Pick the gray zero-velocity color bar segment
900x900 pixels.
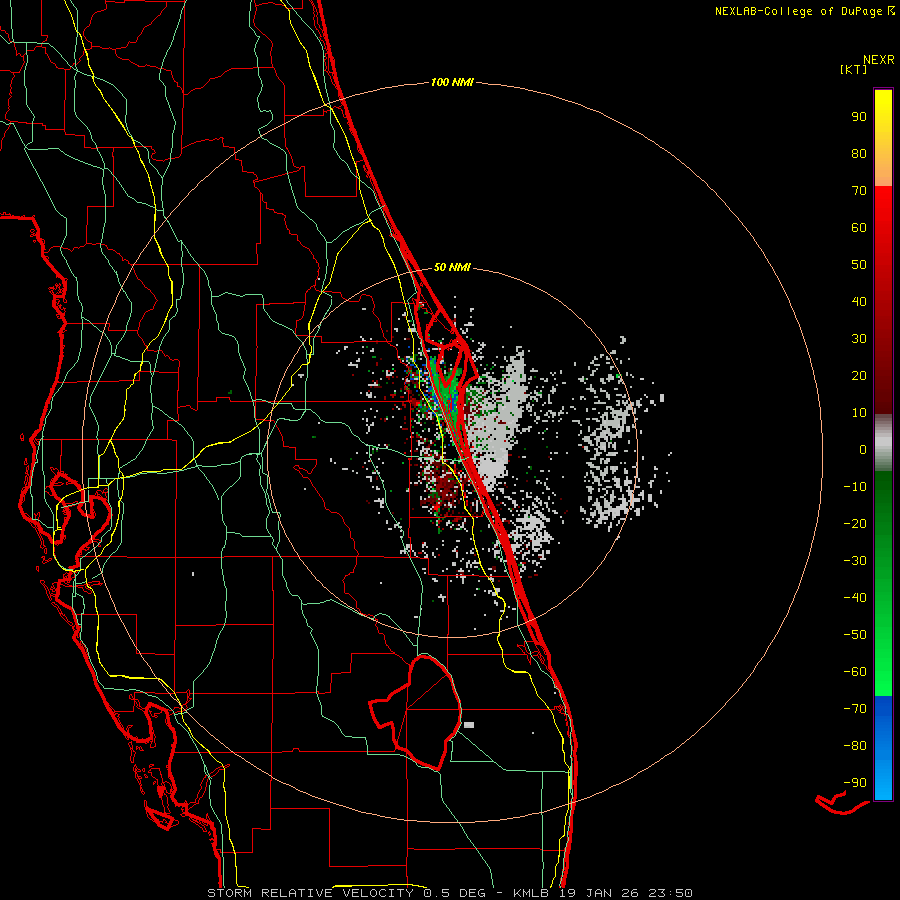coord(883,443)
